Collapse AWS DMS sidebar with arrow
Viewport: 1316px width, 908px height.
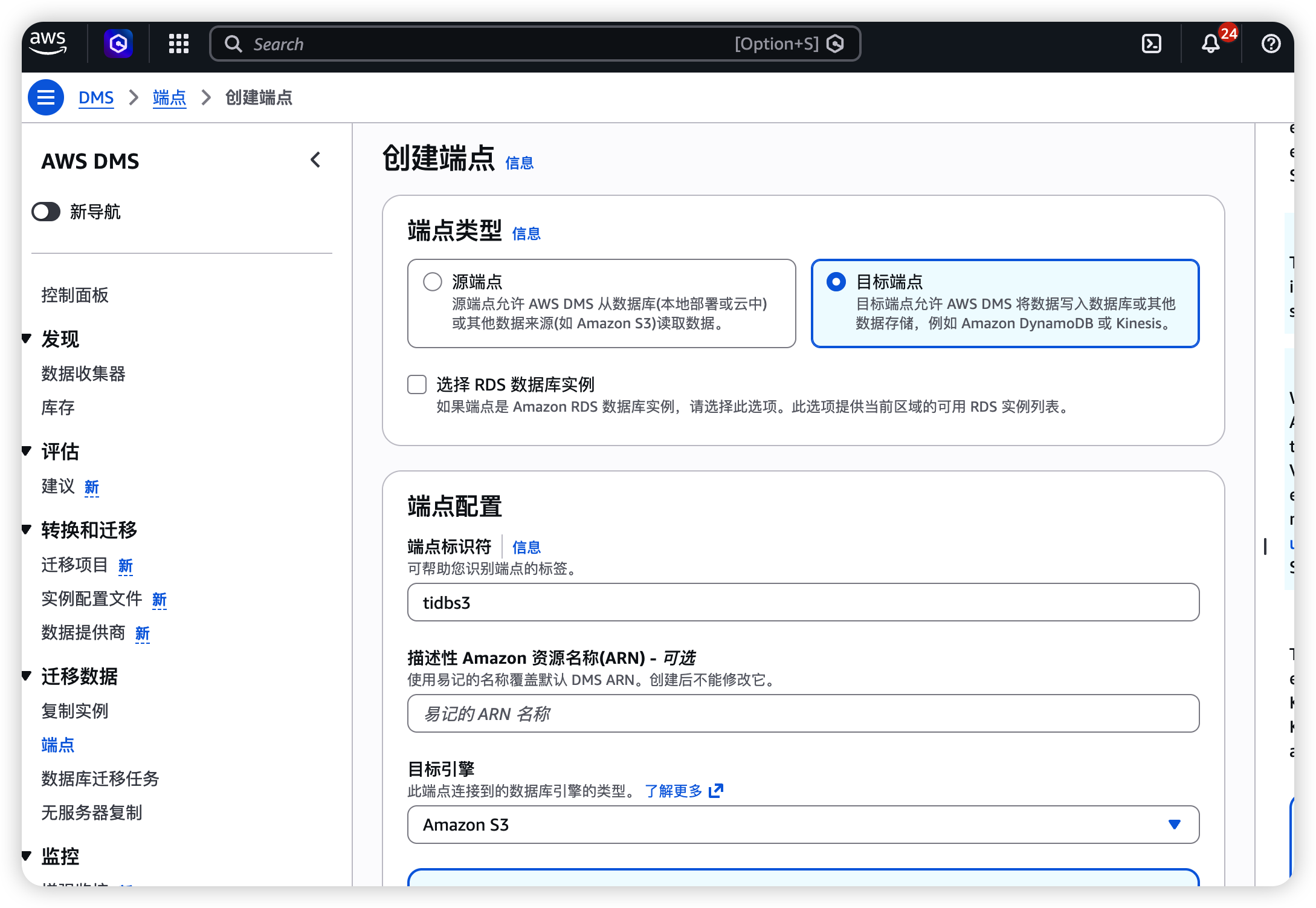(x=315, y=160)
